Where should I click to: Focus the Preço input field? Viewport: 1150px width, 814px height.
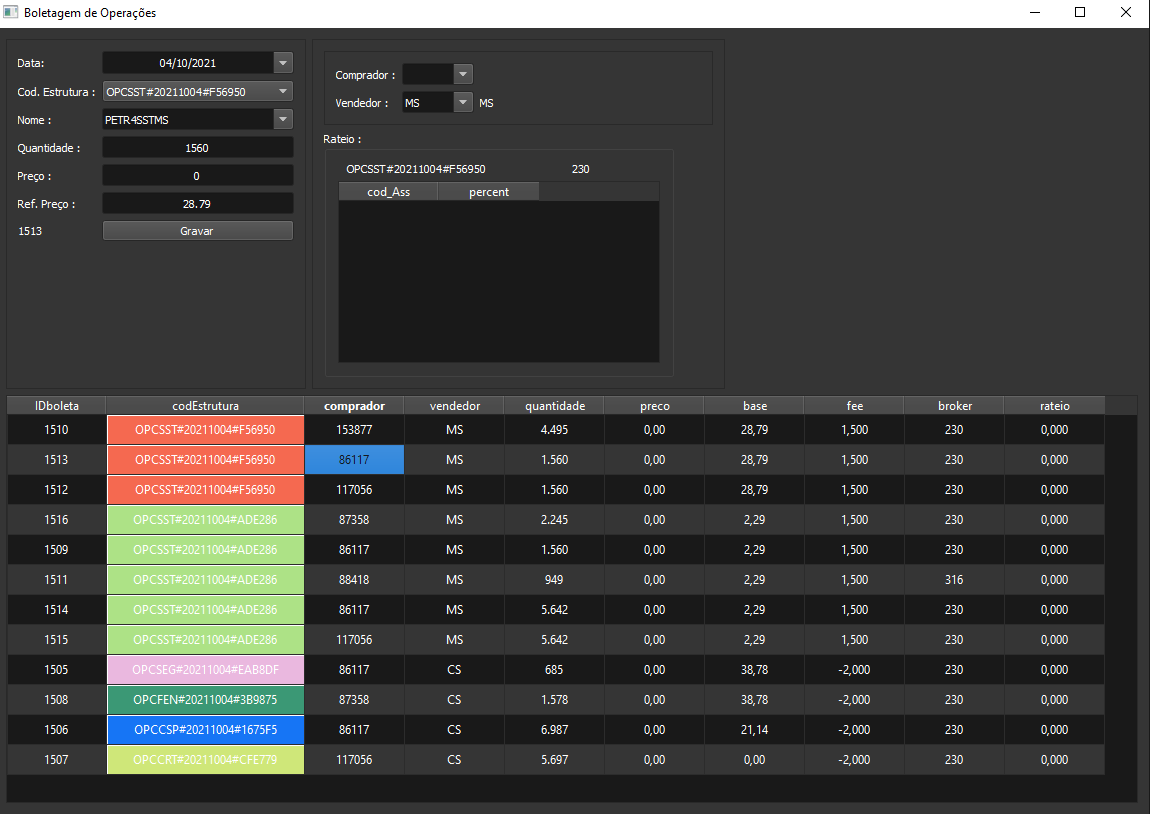(197, 176)
